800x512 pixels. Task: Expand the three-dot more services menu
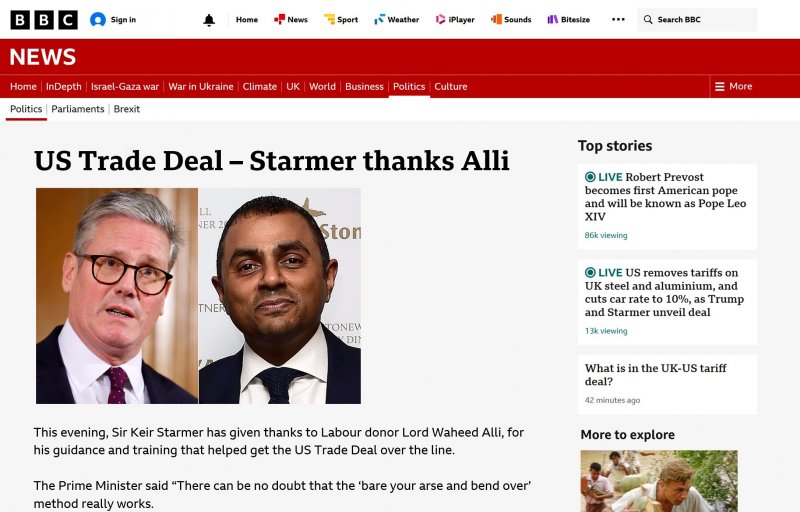[618, 19]
